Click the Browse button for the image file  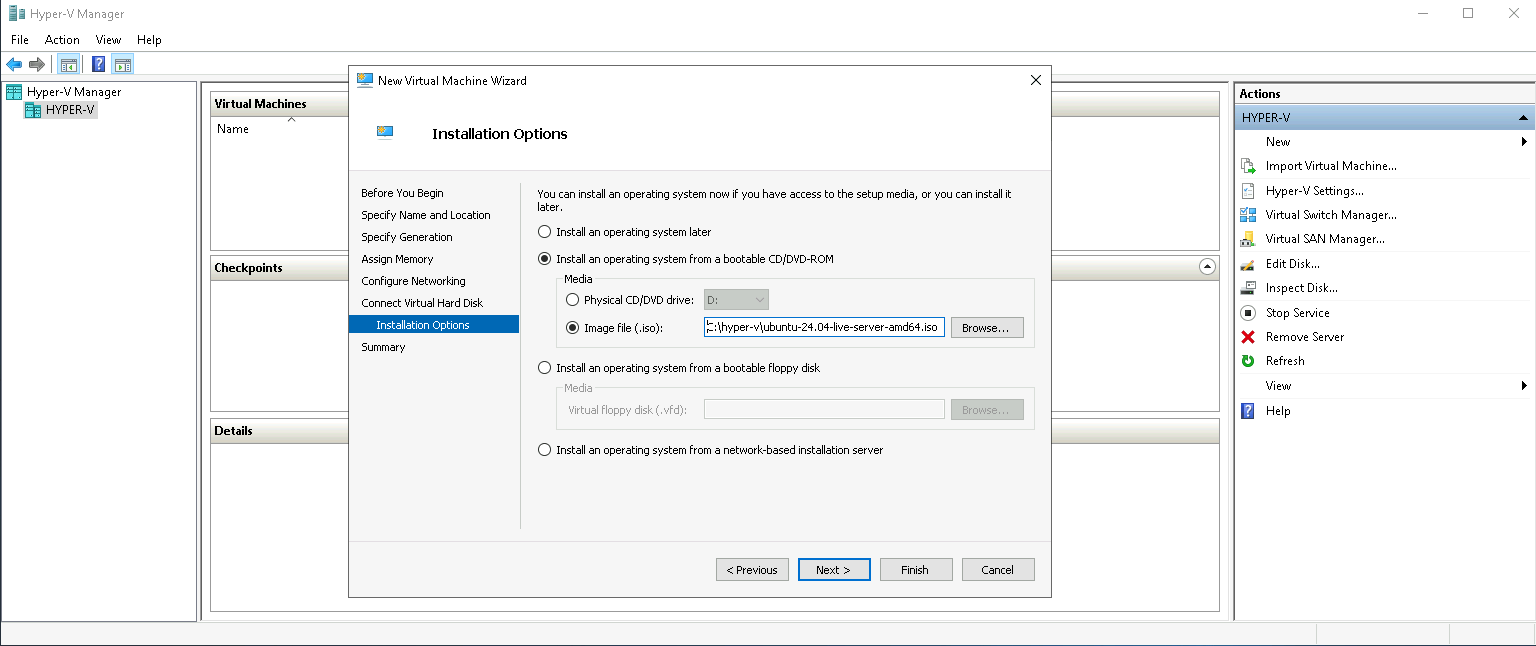click(x=986, y=328)
